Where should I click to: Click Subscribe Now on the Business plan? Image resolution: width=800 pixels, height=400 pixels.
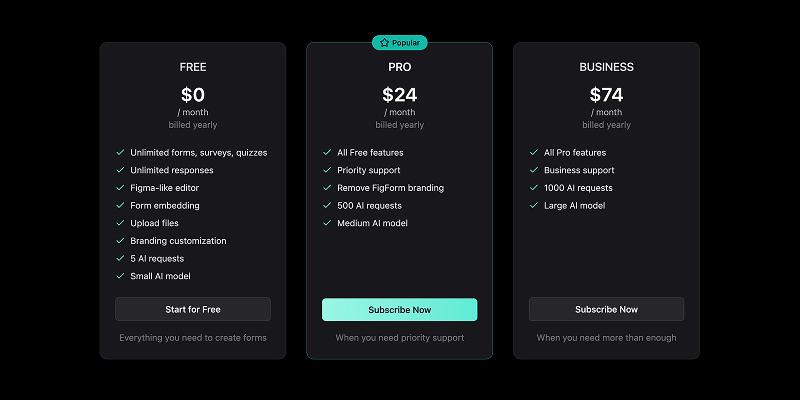tap(606, 310)
